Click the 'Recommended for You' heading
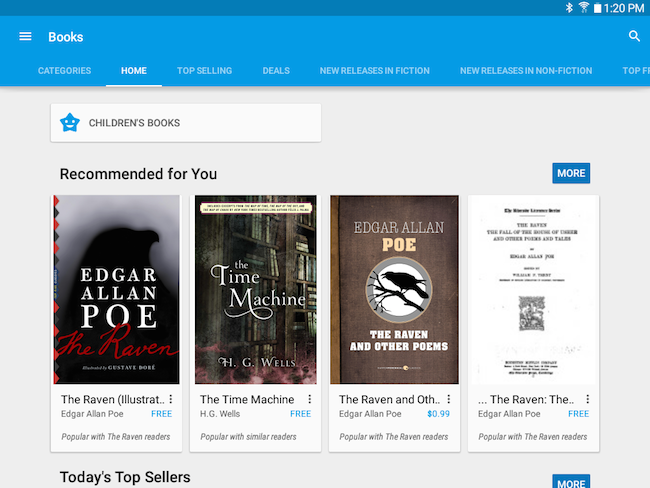This screenshot has height=488, width=650. [x=138, y=174]
